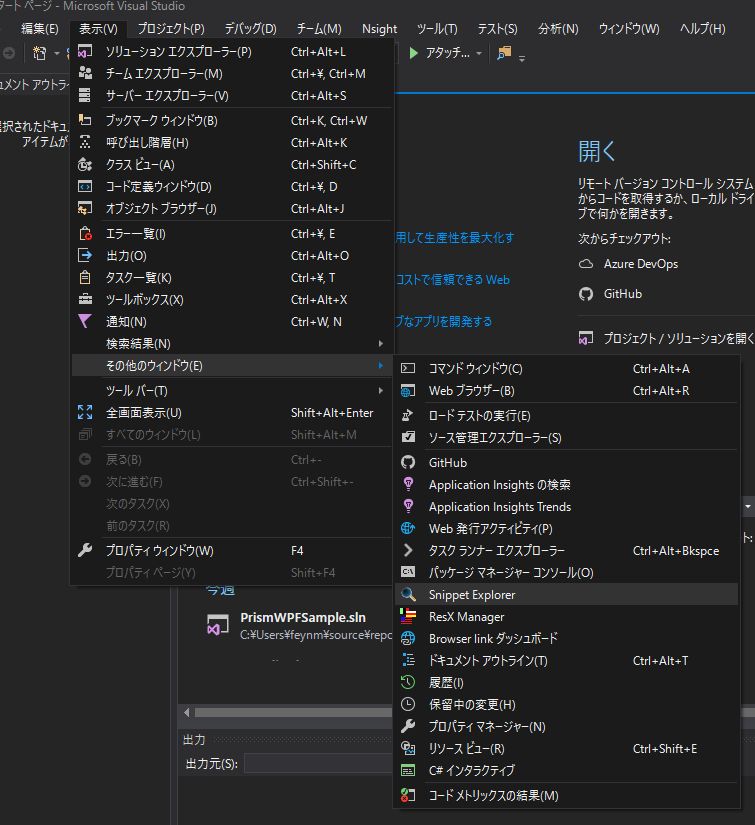
Task: Click the ResX Manager flag icon
Action: (x=408, y=616)
